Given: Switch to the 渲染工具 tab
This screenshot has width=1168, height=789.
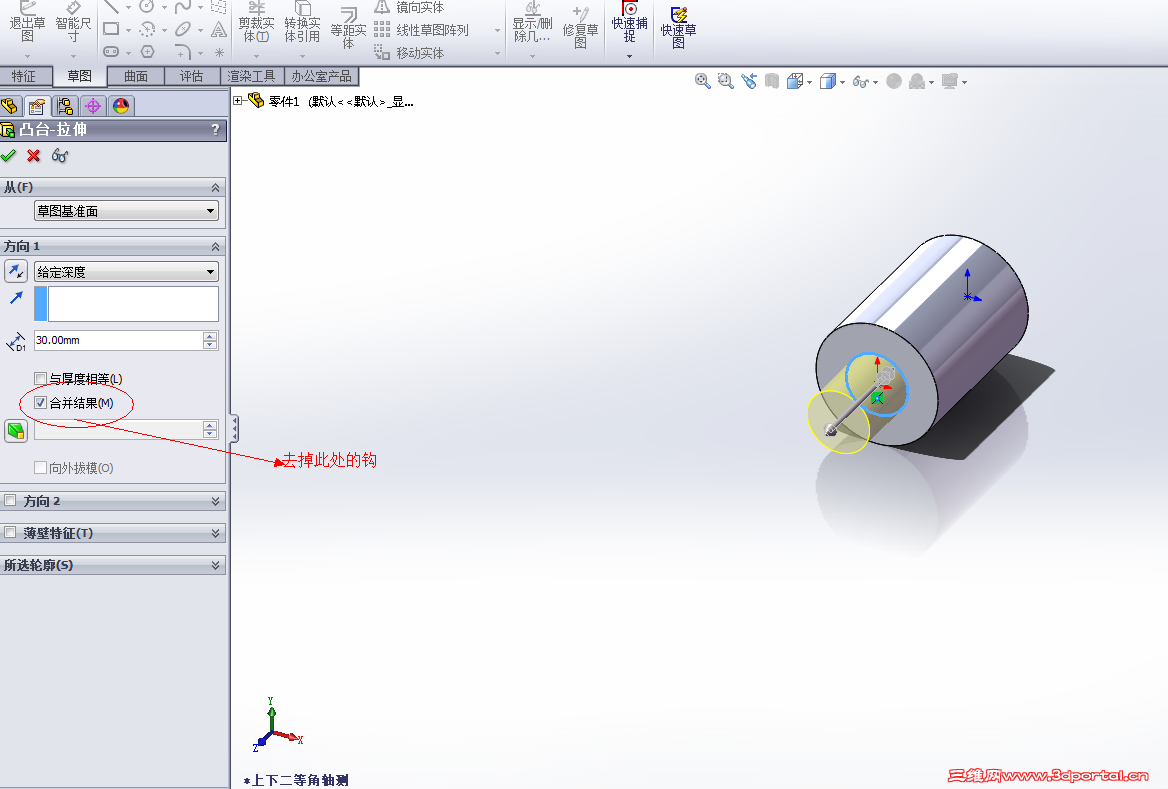Looking at the screenshot, I should click(x=252, y=76).
